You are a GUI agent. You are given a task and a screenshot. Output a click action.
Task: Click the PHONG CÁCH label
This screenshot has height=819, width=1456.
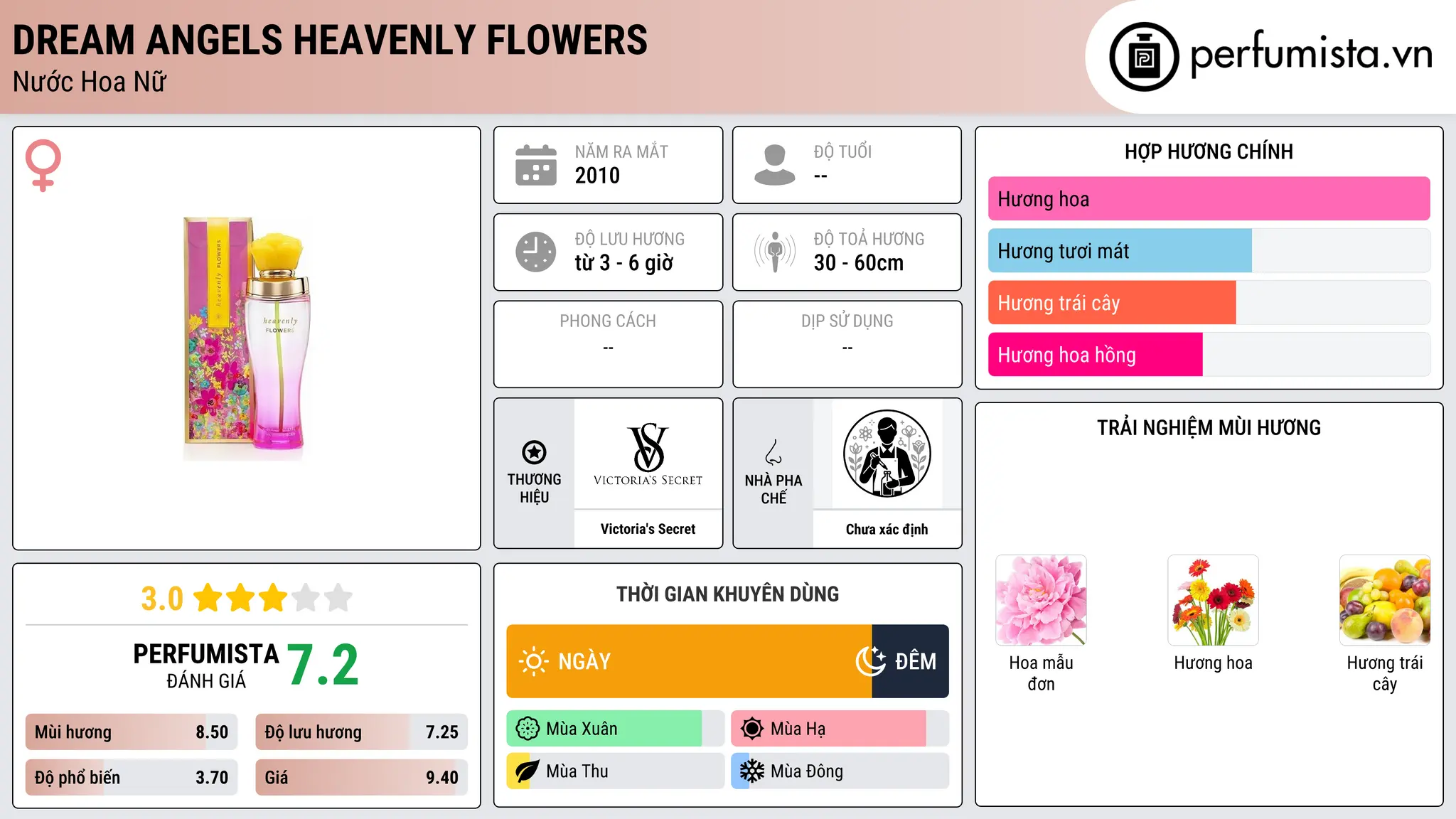[608, 321]
